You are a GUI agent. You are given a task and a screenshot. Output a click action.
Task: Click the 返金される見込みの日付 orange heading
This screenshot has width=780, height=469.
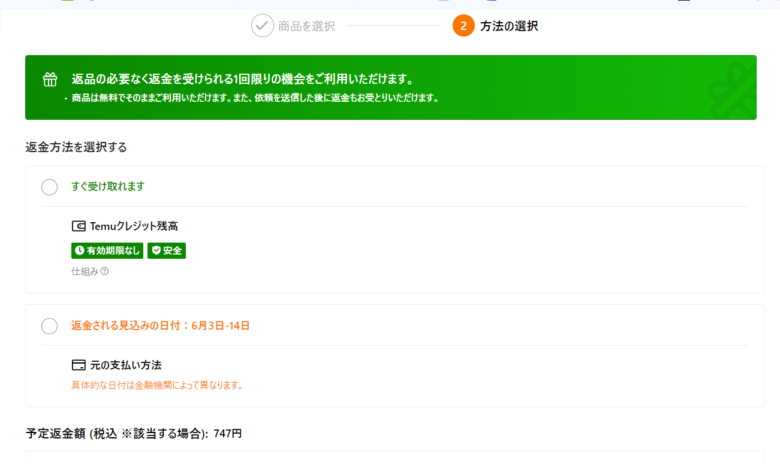pos(160,326)
